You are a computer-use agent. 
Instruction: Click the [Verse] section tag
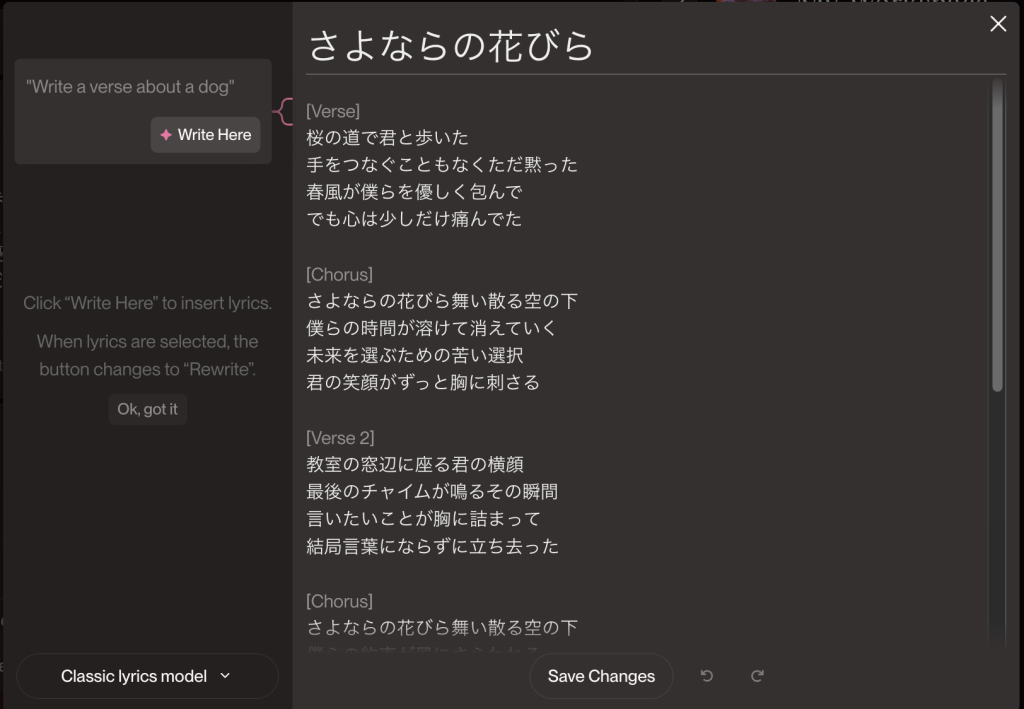point(333,110)
